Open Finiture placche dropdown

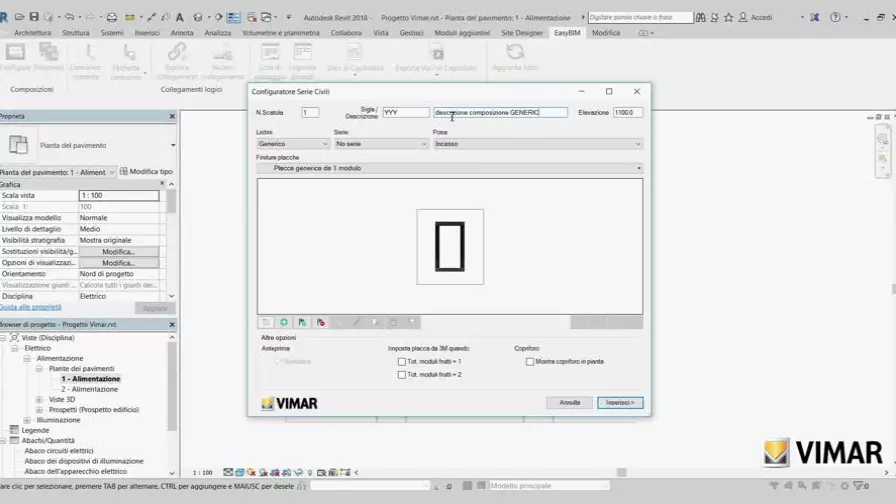[x=450, y=168]
